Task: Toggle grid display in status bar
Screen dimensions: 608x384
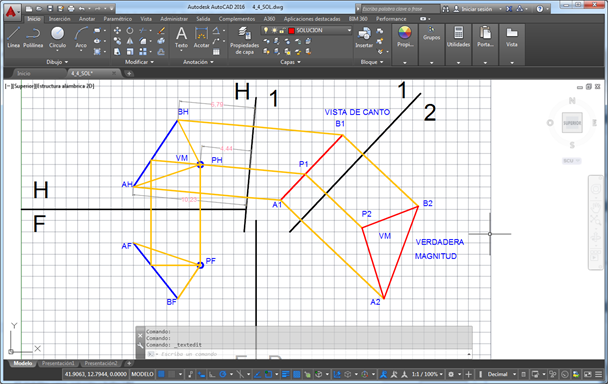Action: point(161,374)
